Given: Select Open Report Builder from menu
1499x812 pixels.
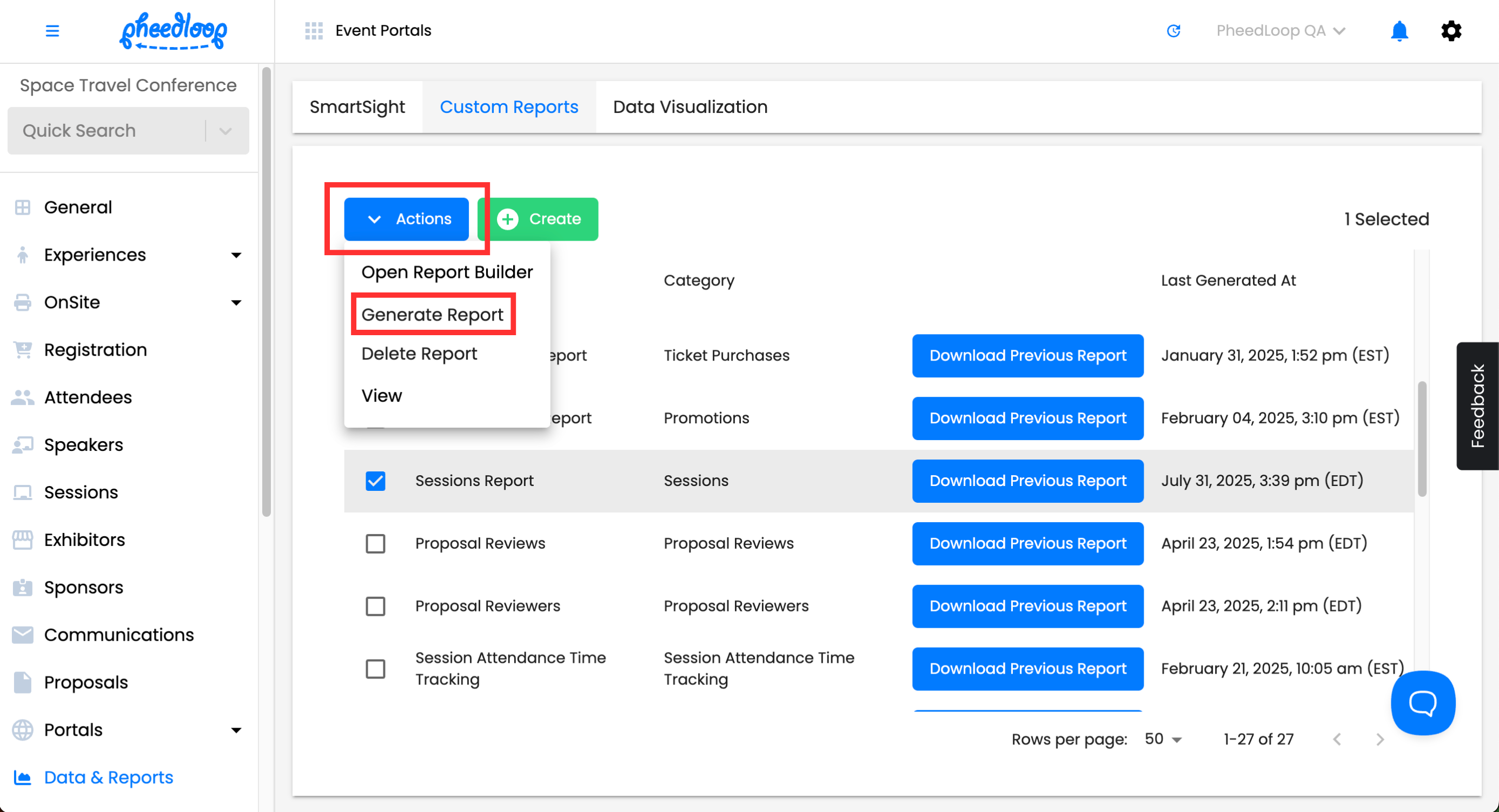Looking at the screenshot, I should click(447, 272).
